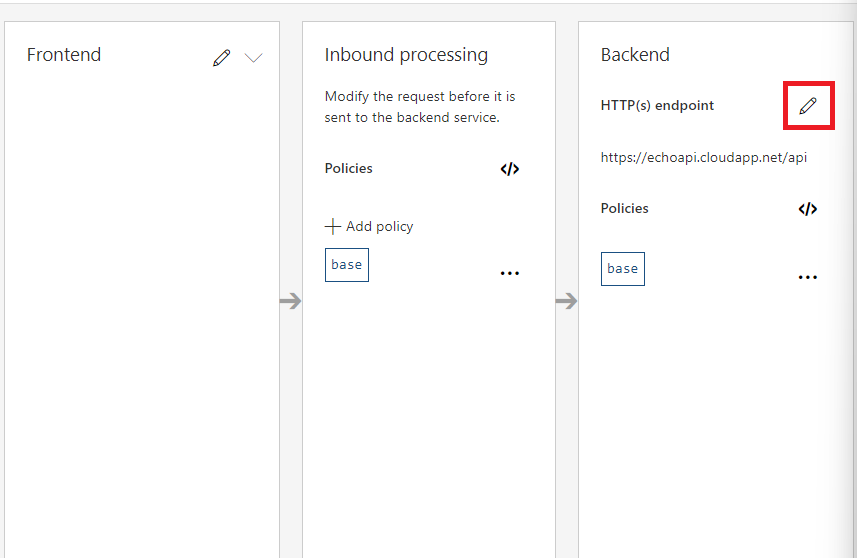Click the echoapi.cloudapp.net backend URL
The width and height of the screenshot is (857, 558).
703,157
